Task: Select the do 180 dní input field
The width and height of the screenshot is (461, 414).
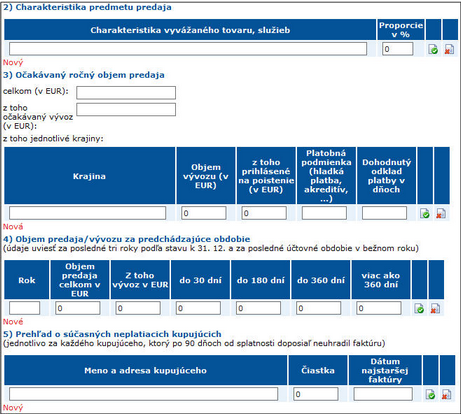Action: 258,308
